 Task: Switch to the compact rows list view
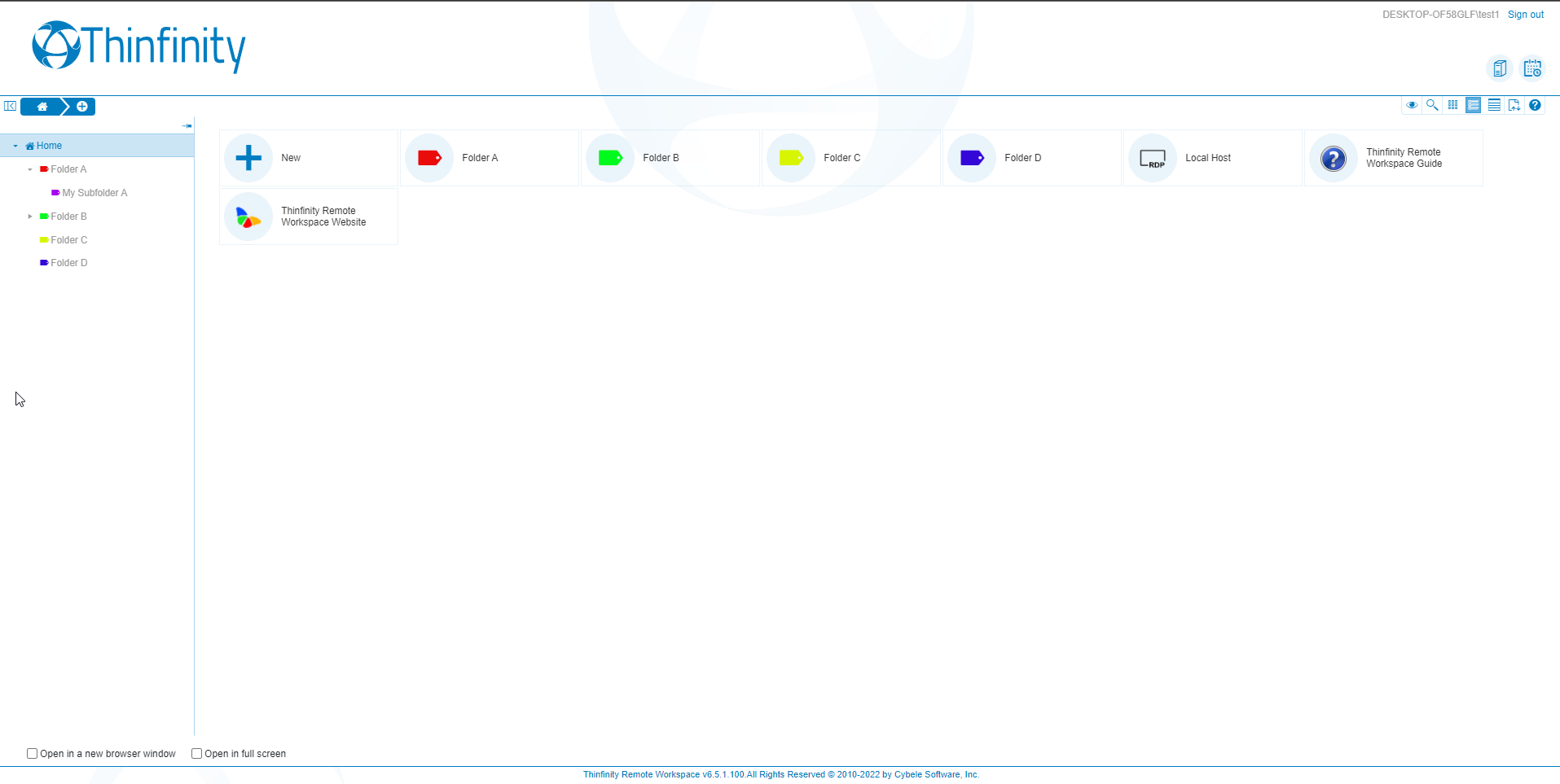pyautogui.click(x=1494, y=105)
